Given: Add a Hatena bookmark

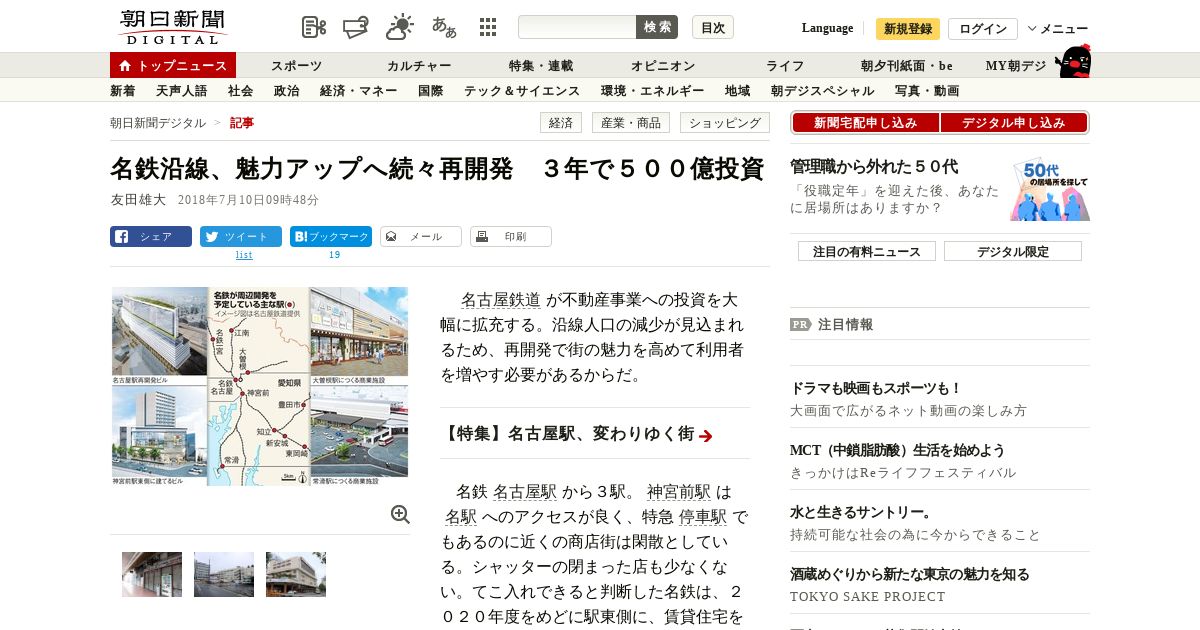Looking at the screenshot, I should (331, 237).
